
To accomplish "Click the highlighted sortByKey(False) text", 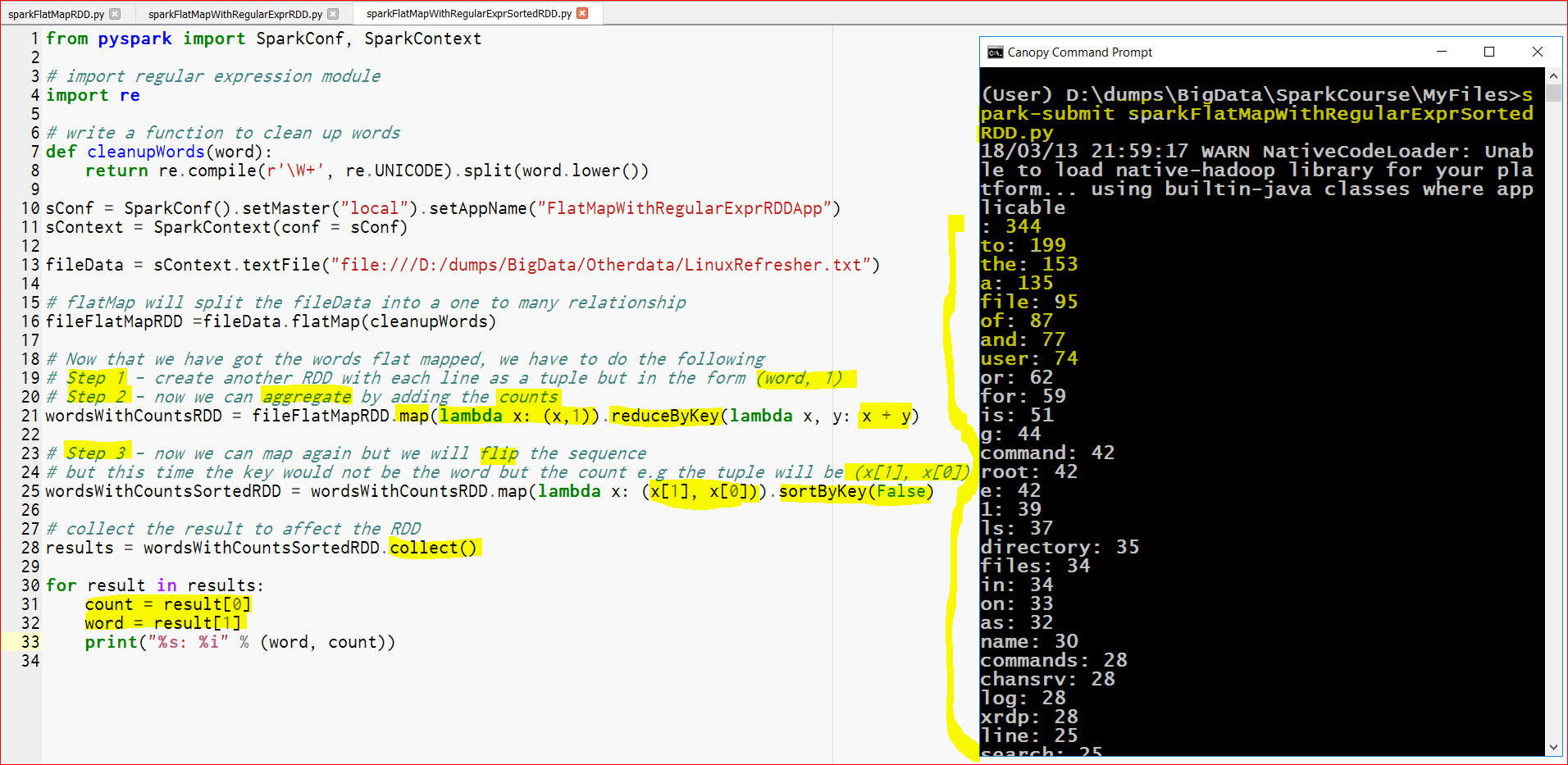I will [855, 491].
